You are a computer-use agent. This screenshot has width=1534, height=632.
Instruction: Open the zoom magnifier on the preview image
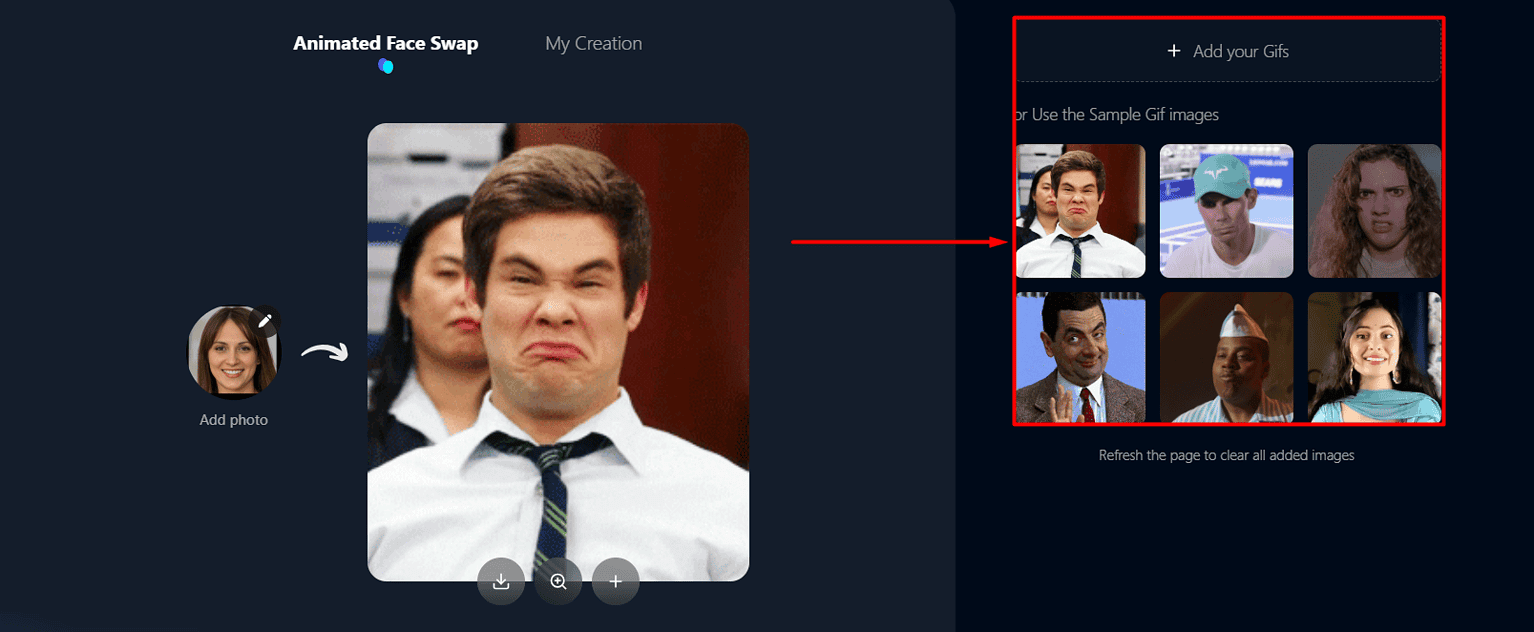(x=558, y=580)
